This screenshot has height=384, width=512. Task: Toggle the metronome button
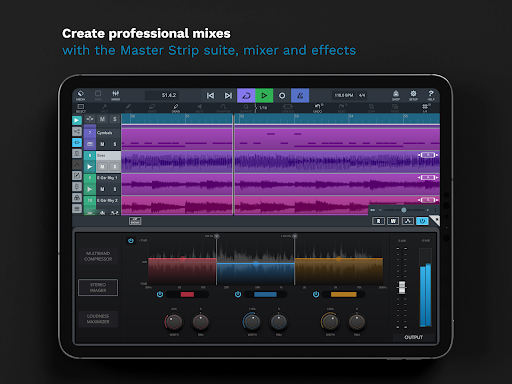pyautogui.click(x=300, y=96)
